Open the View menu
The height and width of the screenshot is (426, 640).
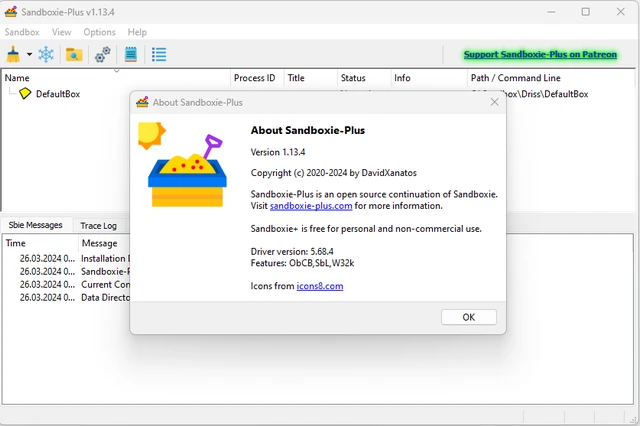pos(62,32)
